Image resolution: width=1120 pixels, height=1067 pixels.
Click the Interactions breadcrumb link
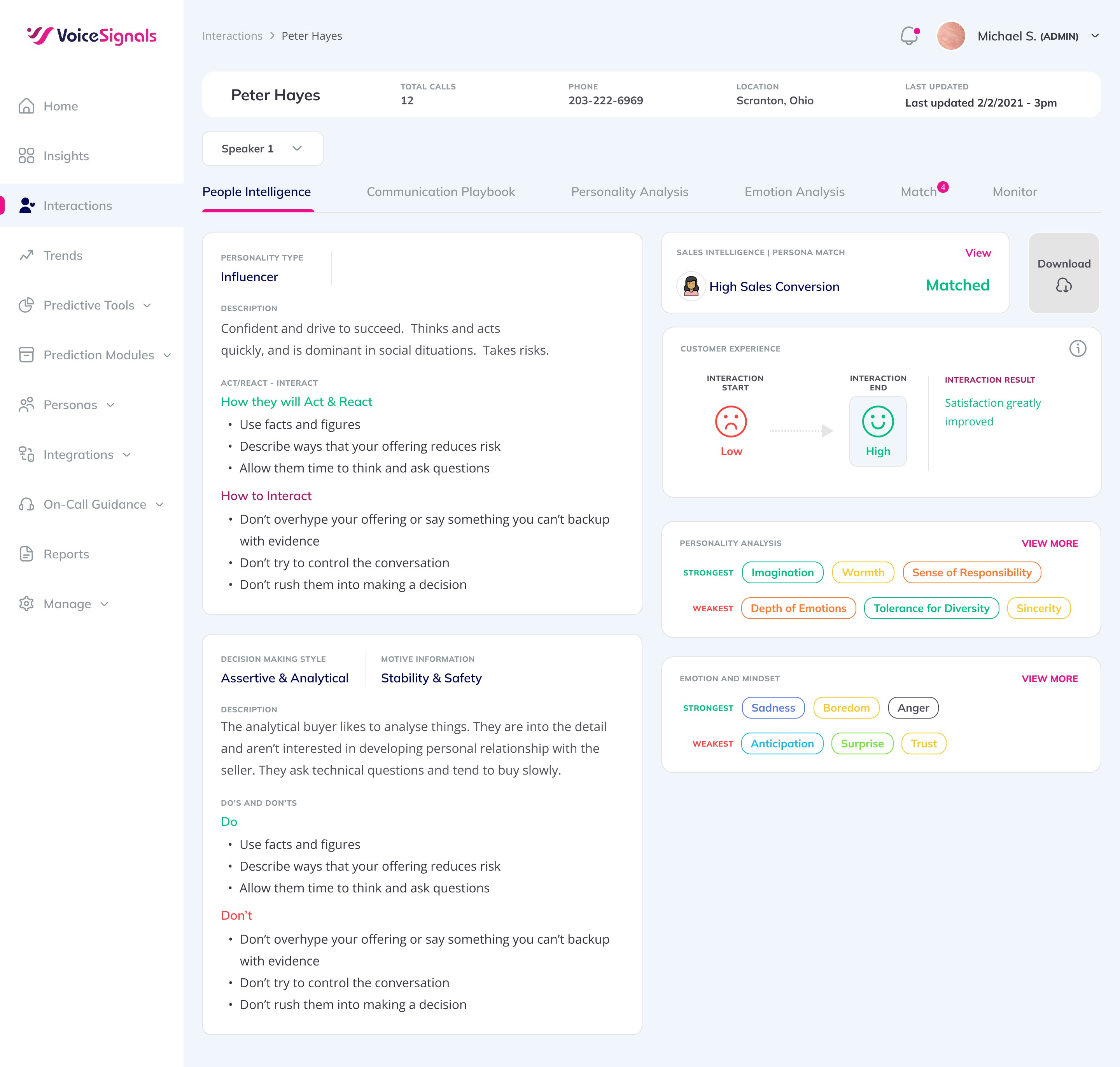click(x=232, y=36)
